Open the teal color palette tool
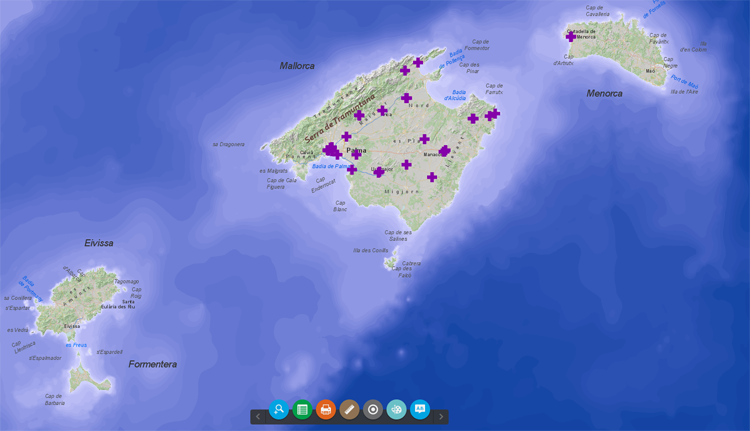This screenshot has width=750, height=431. 397,409
